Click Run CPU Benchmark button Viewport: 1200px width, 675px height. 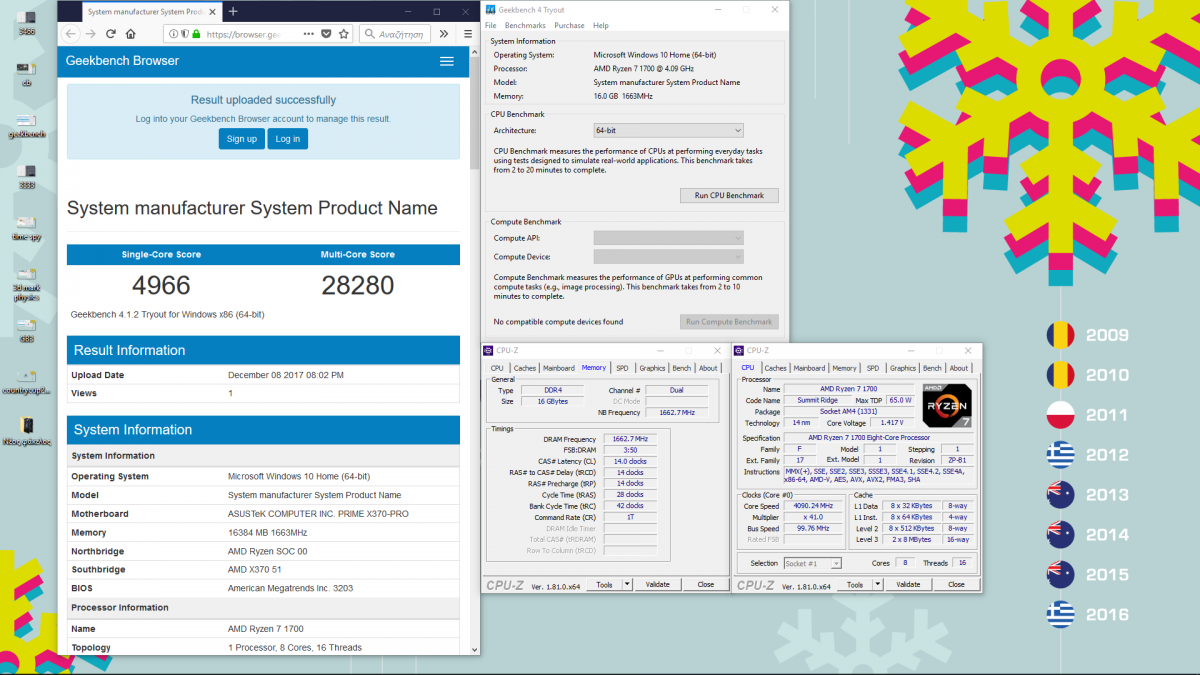729,195
